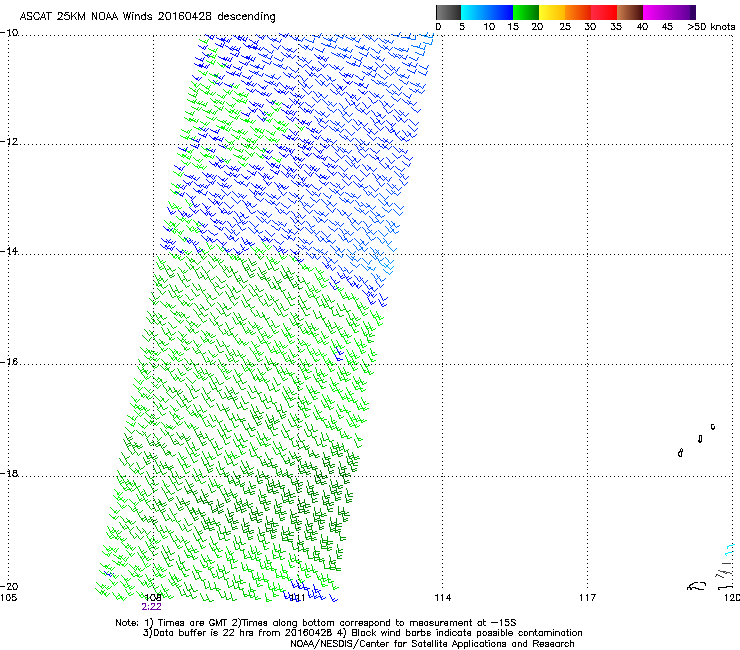Click the purple '2:22' swath time label
This screenshot has height=650, width=740.
(151, 607)
